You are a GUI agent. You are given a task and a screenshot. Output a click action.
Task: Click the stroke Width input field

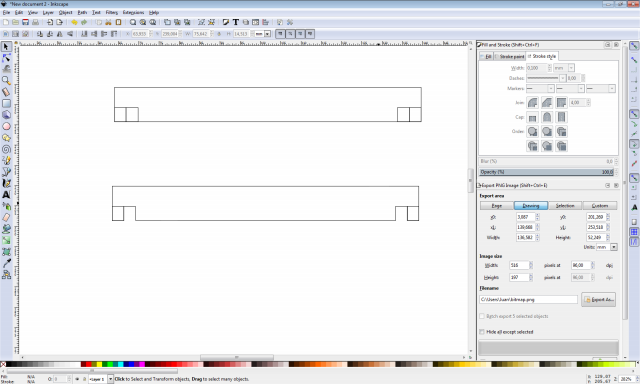point(536,68)
